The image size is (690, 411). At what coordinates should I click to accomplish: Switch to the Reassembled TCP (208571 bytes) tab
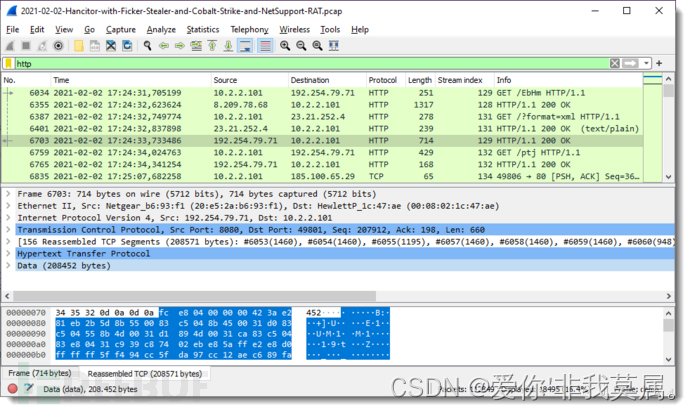145,374
